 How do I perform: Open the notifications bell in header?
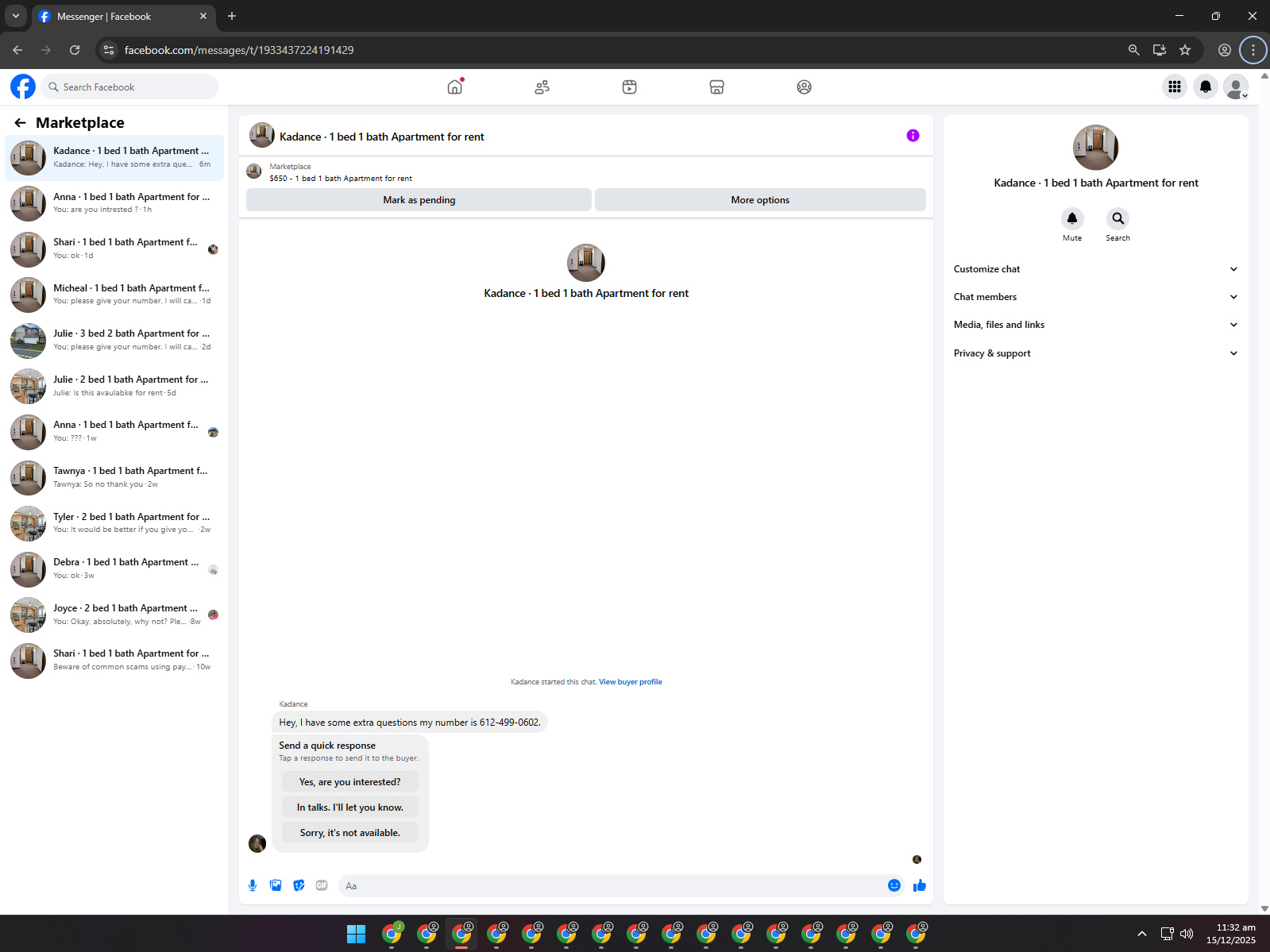pyautogui.click(x=1206, y=87)
